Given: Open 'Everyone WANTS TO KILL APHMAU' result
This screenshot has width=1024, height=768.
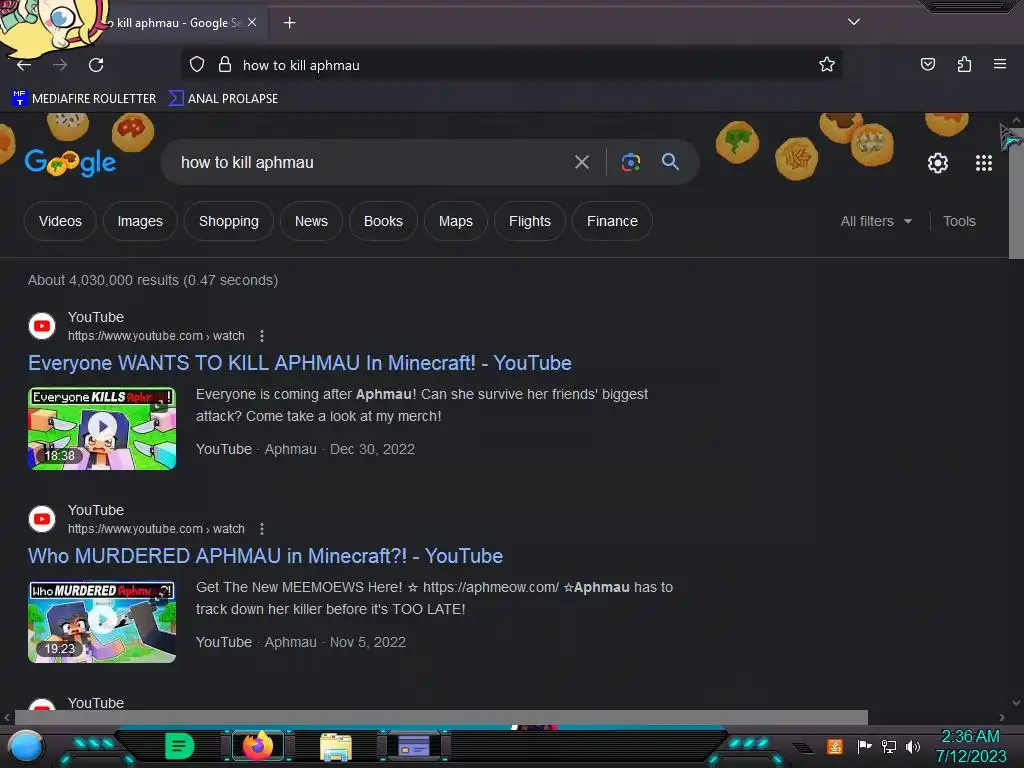Looking at the screenshot, I should point(300,363).
